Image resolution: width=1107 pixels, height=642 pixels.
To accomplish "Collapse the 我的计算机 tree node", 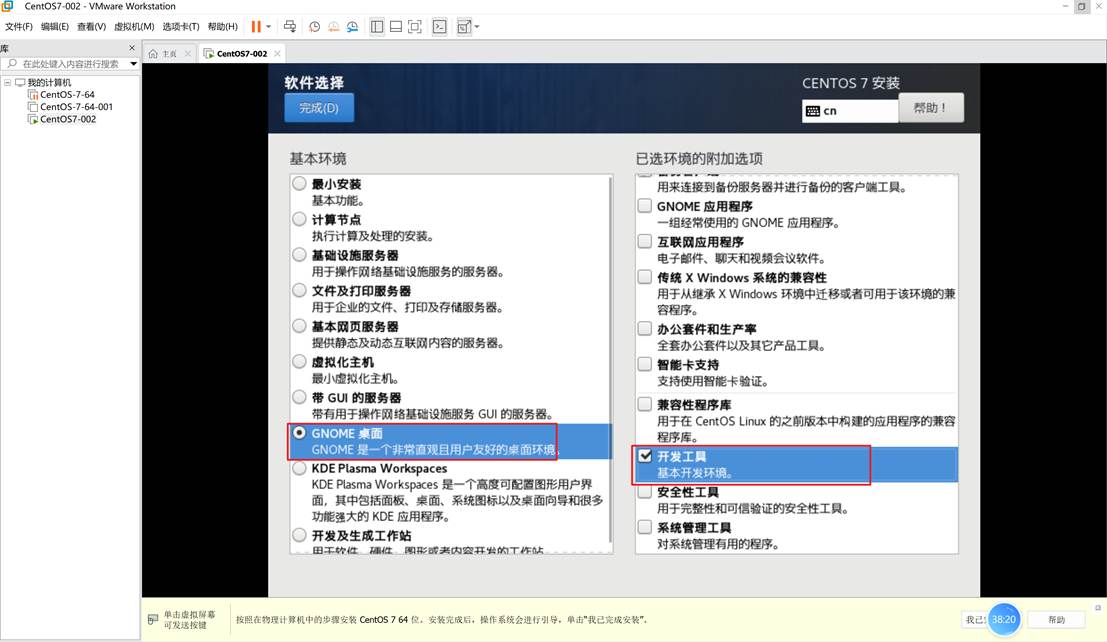I will (8, 83).
